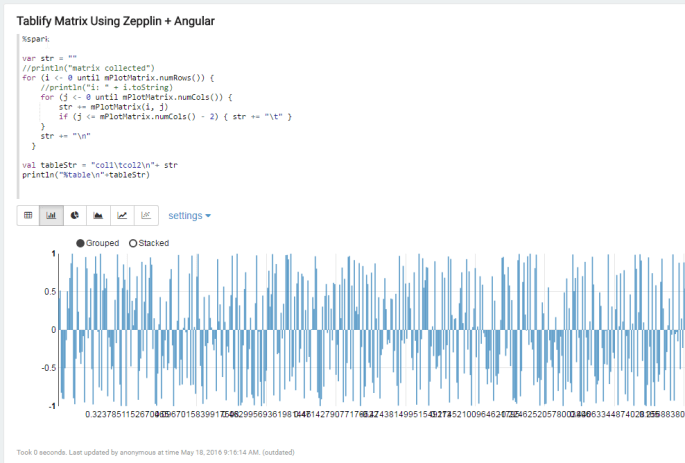Click the %spark interpreter line in editor
The height and width of the screenshot is (463, 685).
36,39
